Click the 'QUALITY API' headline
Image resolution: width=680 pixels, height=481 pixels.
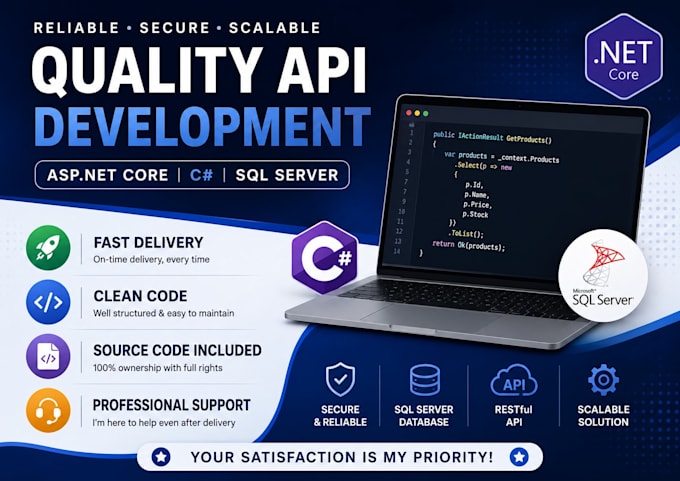[x=199, y=70]
